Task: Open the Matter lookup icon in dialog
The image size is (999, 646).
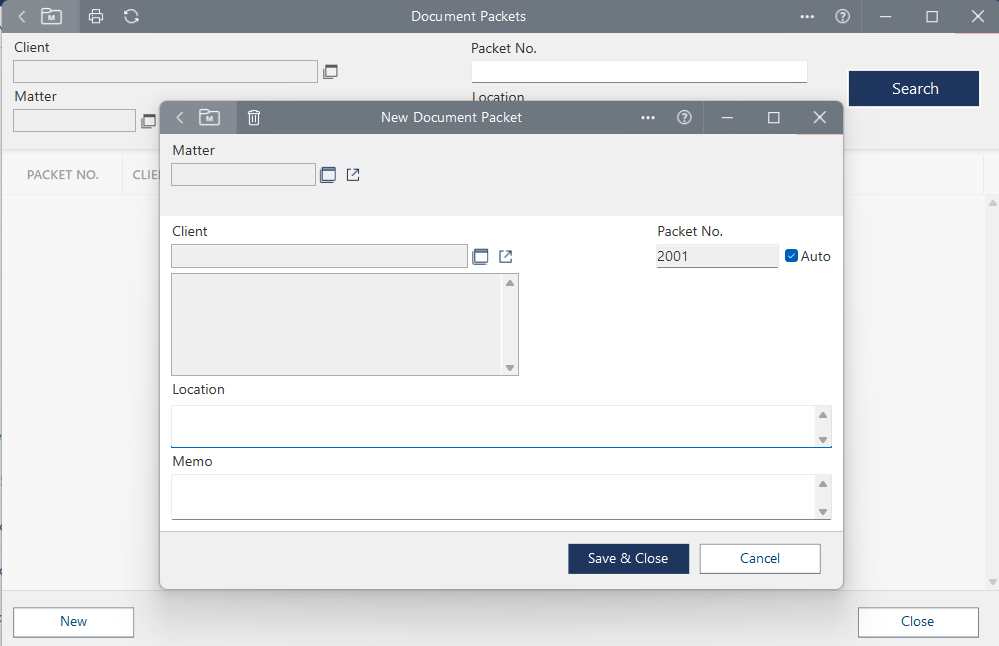Action: [x=328, y=175]
